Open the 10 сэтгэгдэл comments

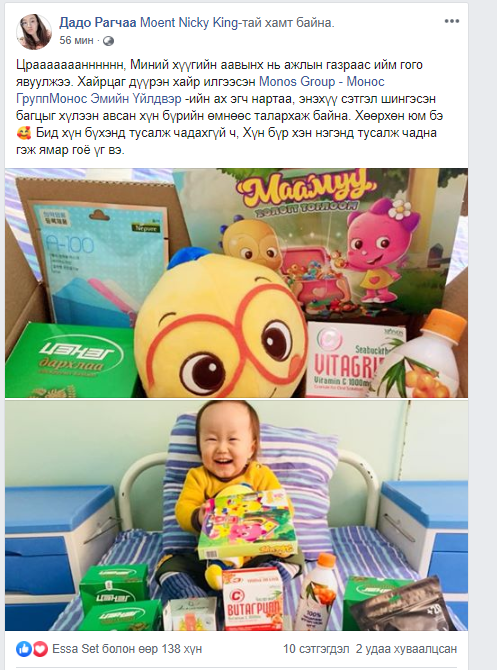click(x=316, y=649)
